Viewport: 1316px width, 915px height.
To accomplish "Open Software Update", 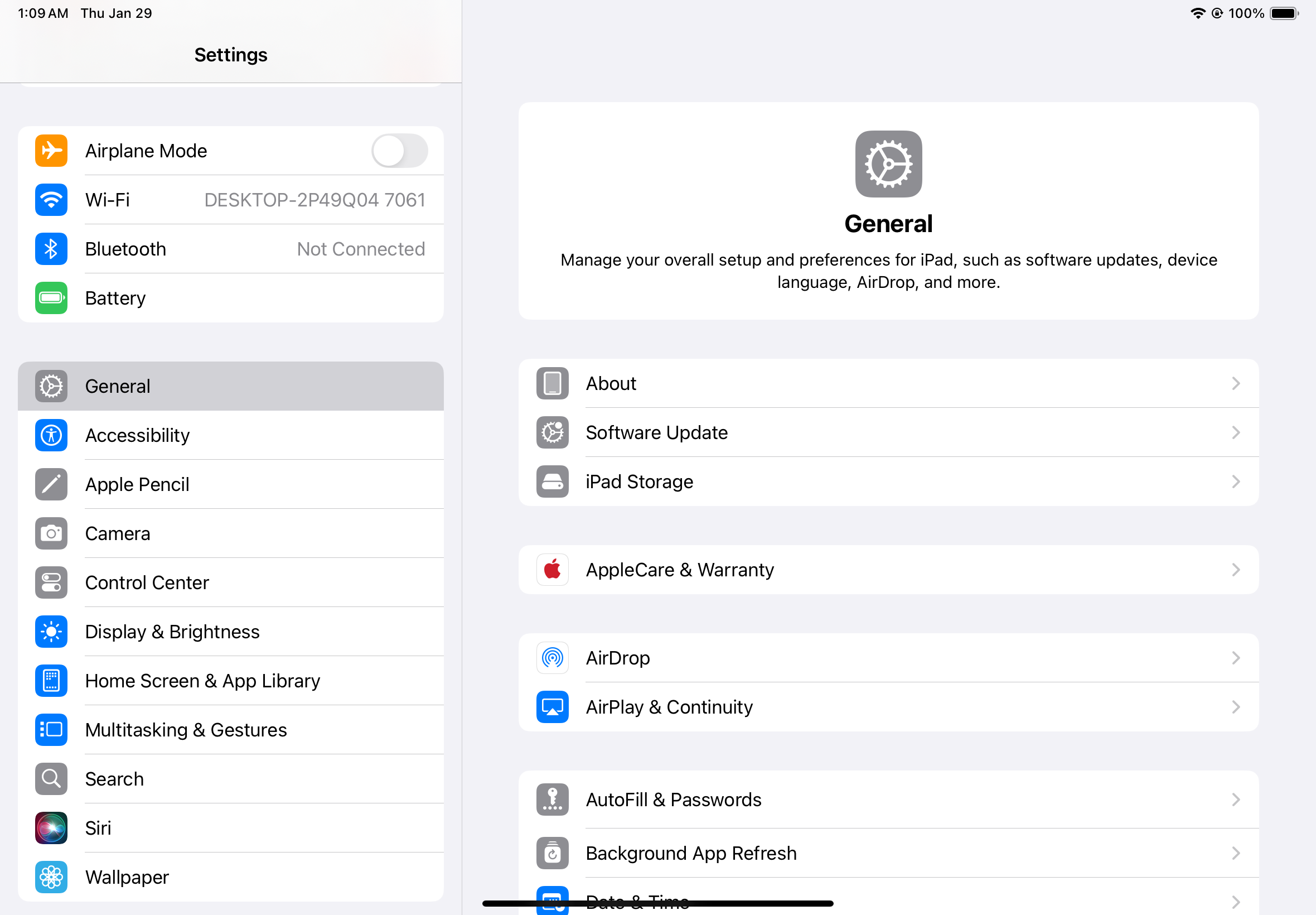I will [889, 432].
